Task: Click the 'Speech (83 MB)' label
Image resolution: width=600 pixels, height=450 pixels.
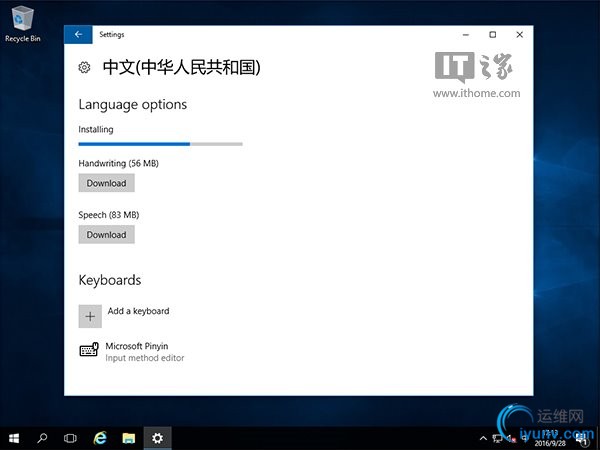Action: (109, 215)
